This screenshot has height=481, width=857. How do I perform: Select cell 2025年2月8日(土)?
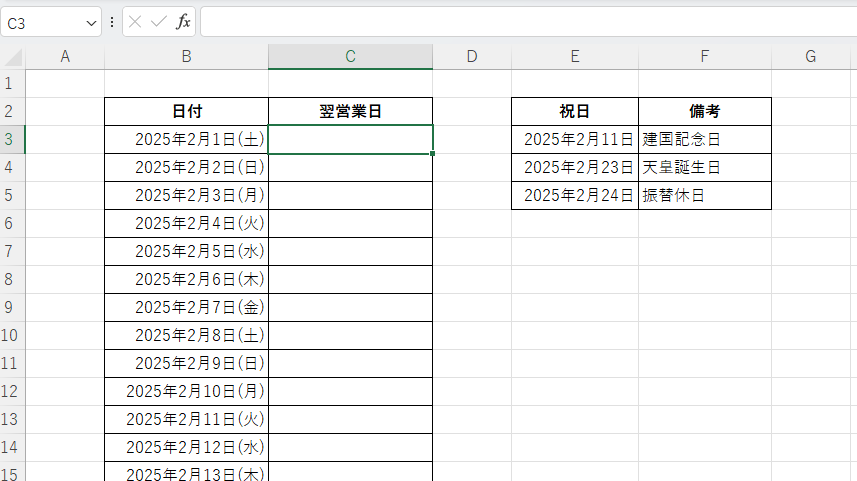(186, 335)
